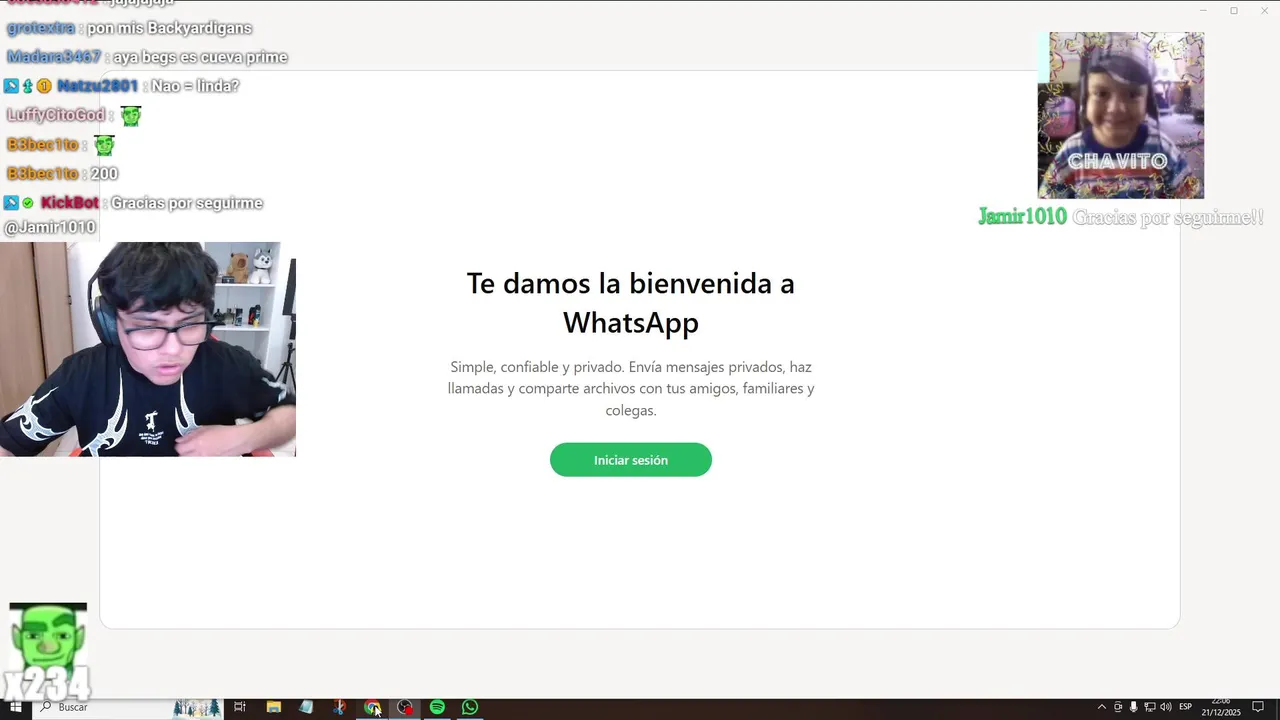Click the green Iniciar sesión button

coord(630,460)
